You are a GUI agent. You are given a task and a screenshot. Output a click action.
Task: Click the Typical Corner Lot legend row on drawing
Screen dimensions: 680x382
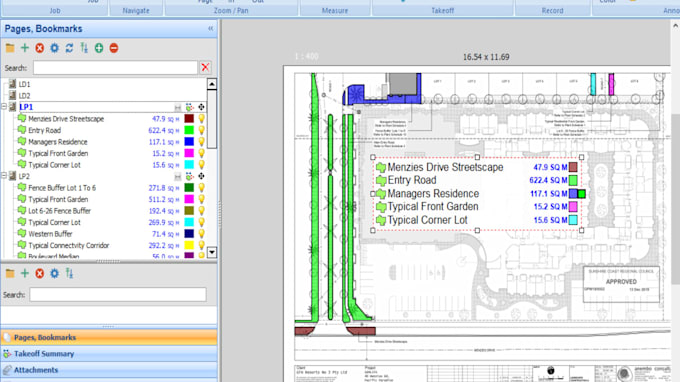[477, 220]
